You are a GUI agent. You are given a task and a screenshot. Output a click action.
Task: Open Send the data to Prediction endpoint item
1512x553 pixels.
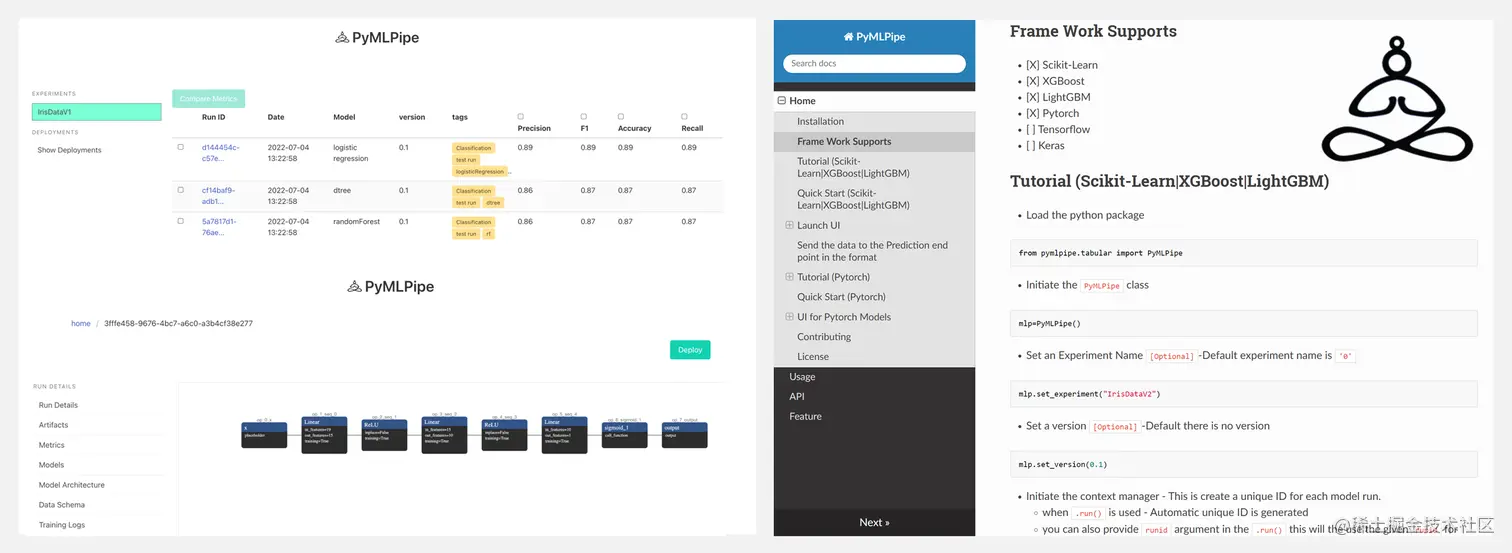[x=874, y=251]
